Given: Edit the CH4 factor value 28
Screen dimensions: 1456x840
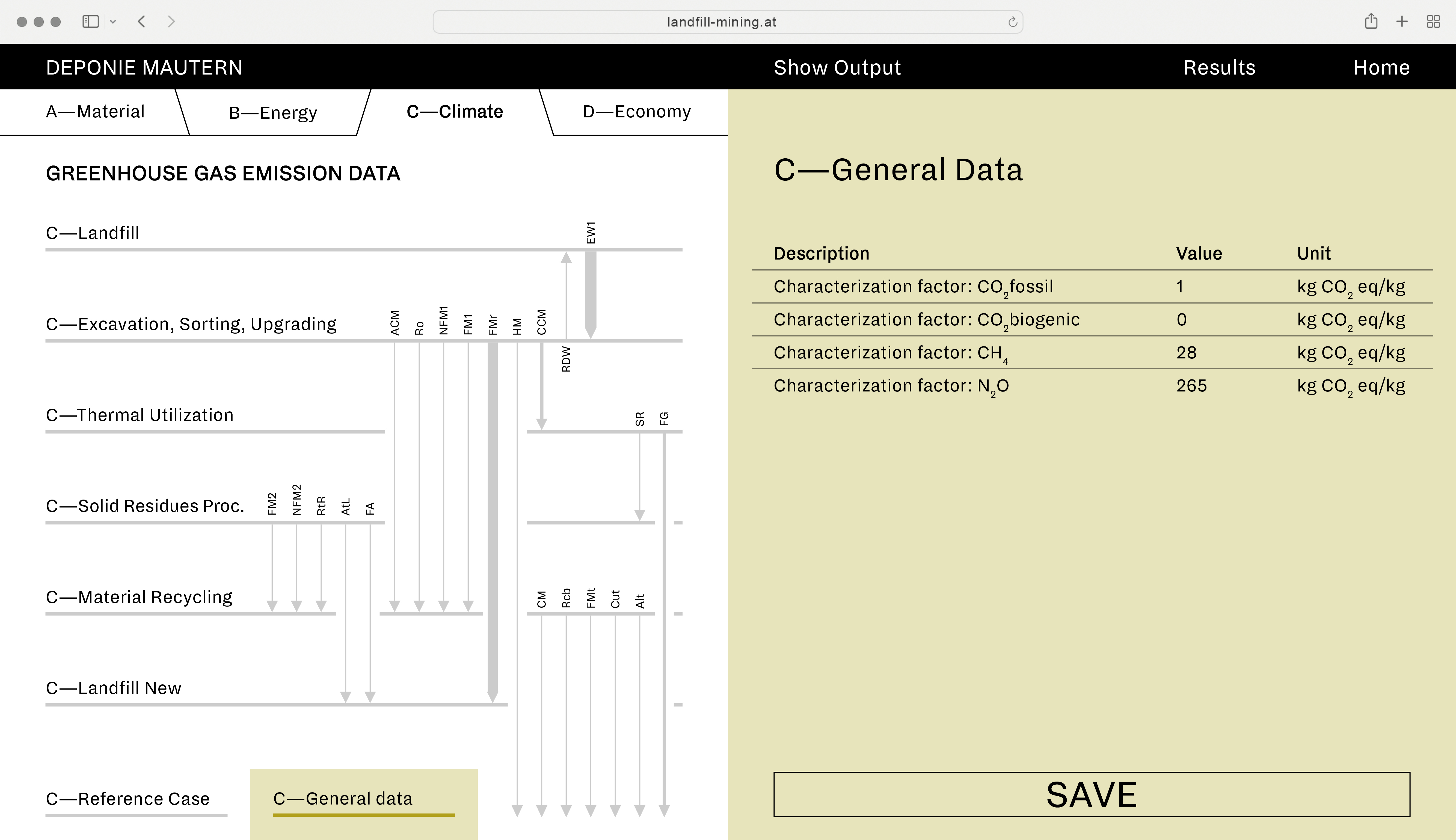Looking at the screenshot, I should (x=1187, y=352).
